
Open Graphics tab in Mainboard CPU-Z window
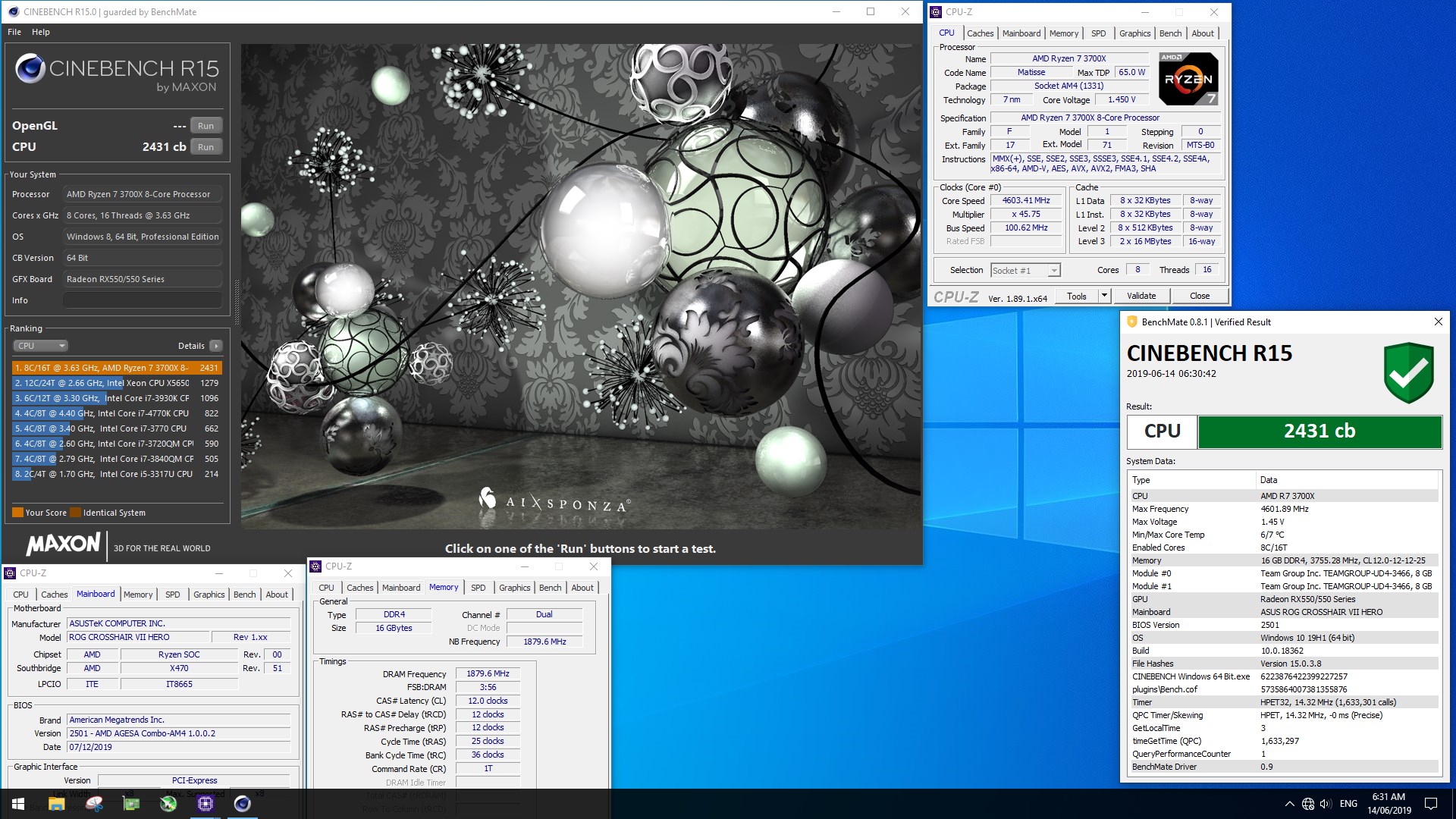(209, 595)
